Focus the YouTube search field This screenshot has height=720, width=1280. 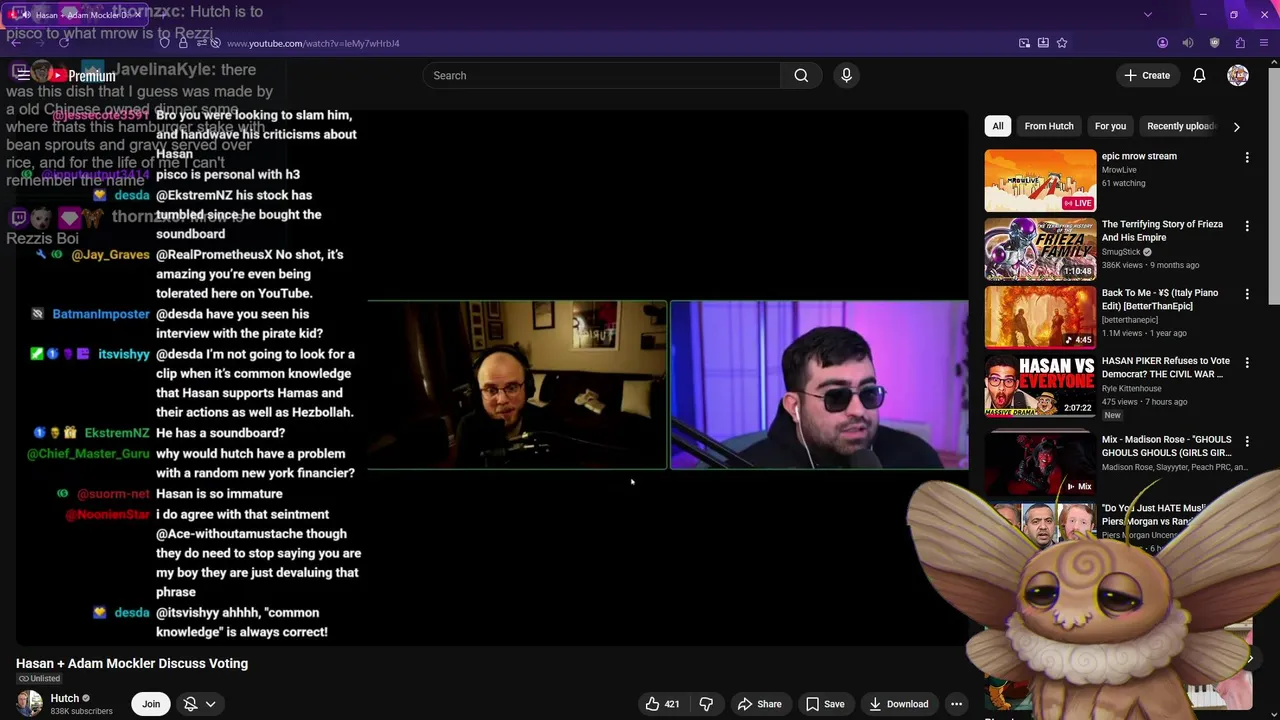pos(602,75)
